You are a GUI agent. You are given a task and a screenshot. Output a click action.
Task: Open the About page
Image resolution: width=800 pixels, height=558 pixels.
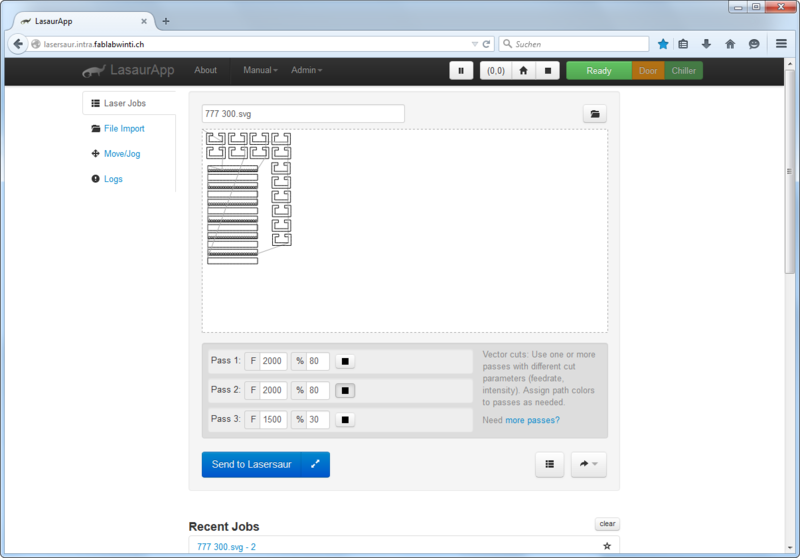[206, 70]
